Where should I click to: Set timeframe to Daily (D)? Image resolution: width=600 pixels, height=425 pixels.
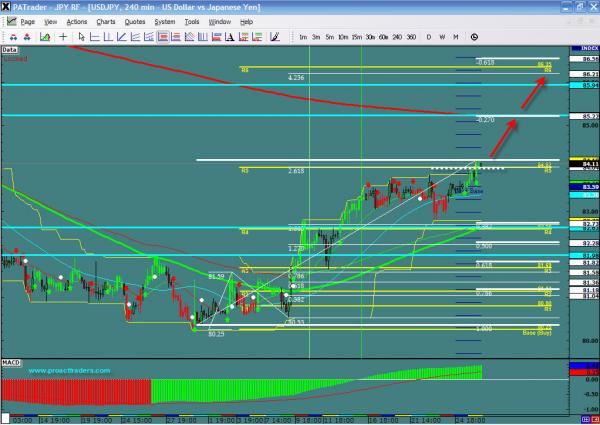pos(429,37)
